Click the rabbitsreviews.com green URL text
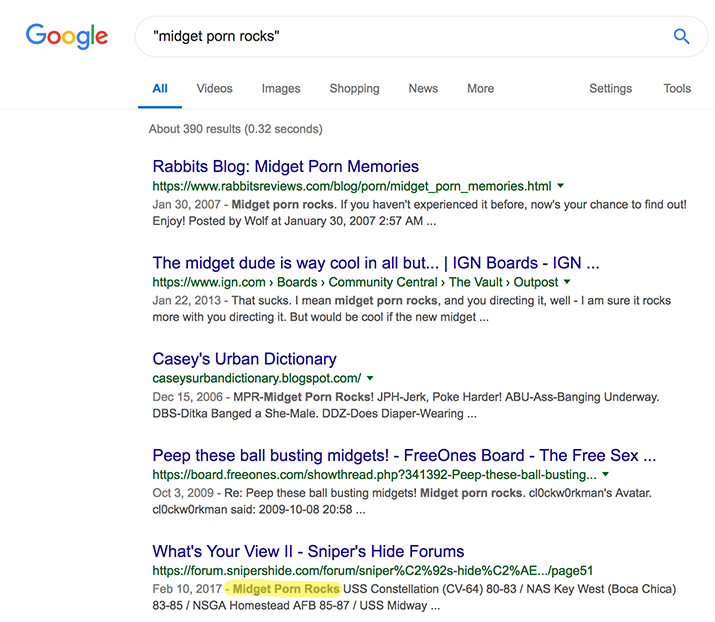715x622 pixels. pyautogui.click(x=352, y=186)
